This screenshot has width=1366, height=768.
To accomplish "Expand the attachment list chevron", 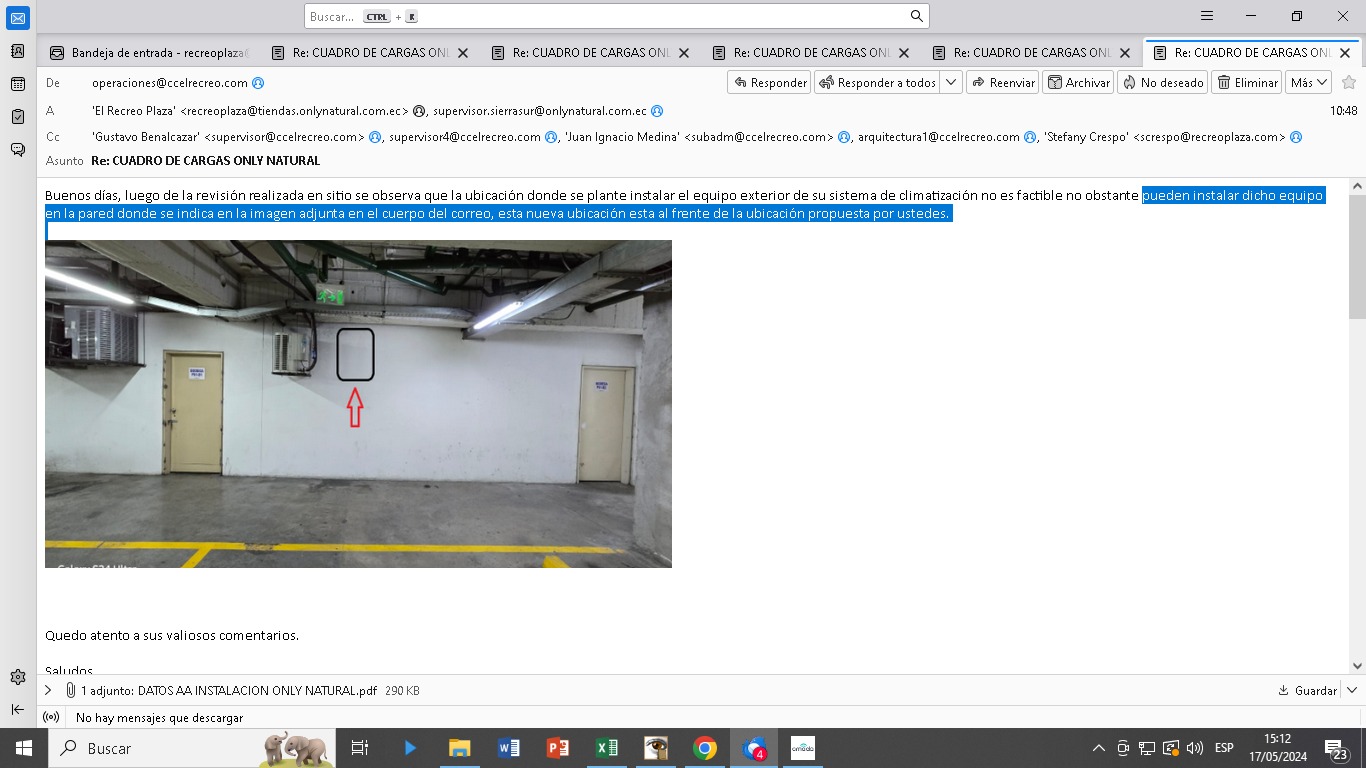I will (x=47, y=690).
